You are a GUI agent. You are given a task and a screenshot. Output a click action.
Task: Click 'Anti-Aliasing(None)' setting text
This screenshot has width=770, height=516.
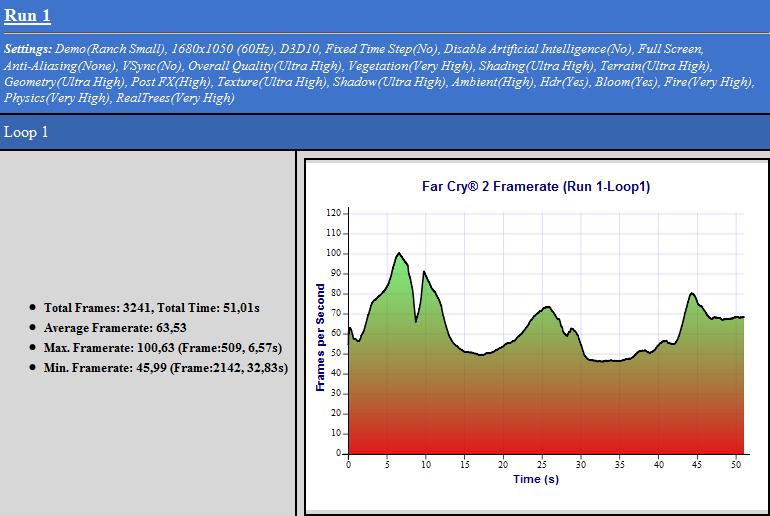pos(61,66)
